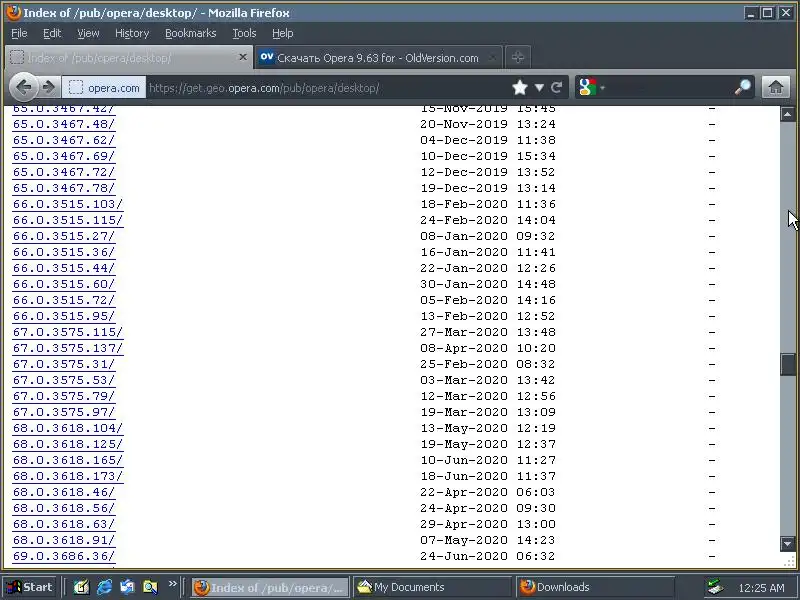The image size is (800, 600).
Task: Close the Index of /pub/opera/desktop/ tab
Action: [x=243, y=57]
